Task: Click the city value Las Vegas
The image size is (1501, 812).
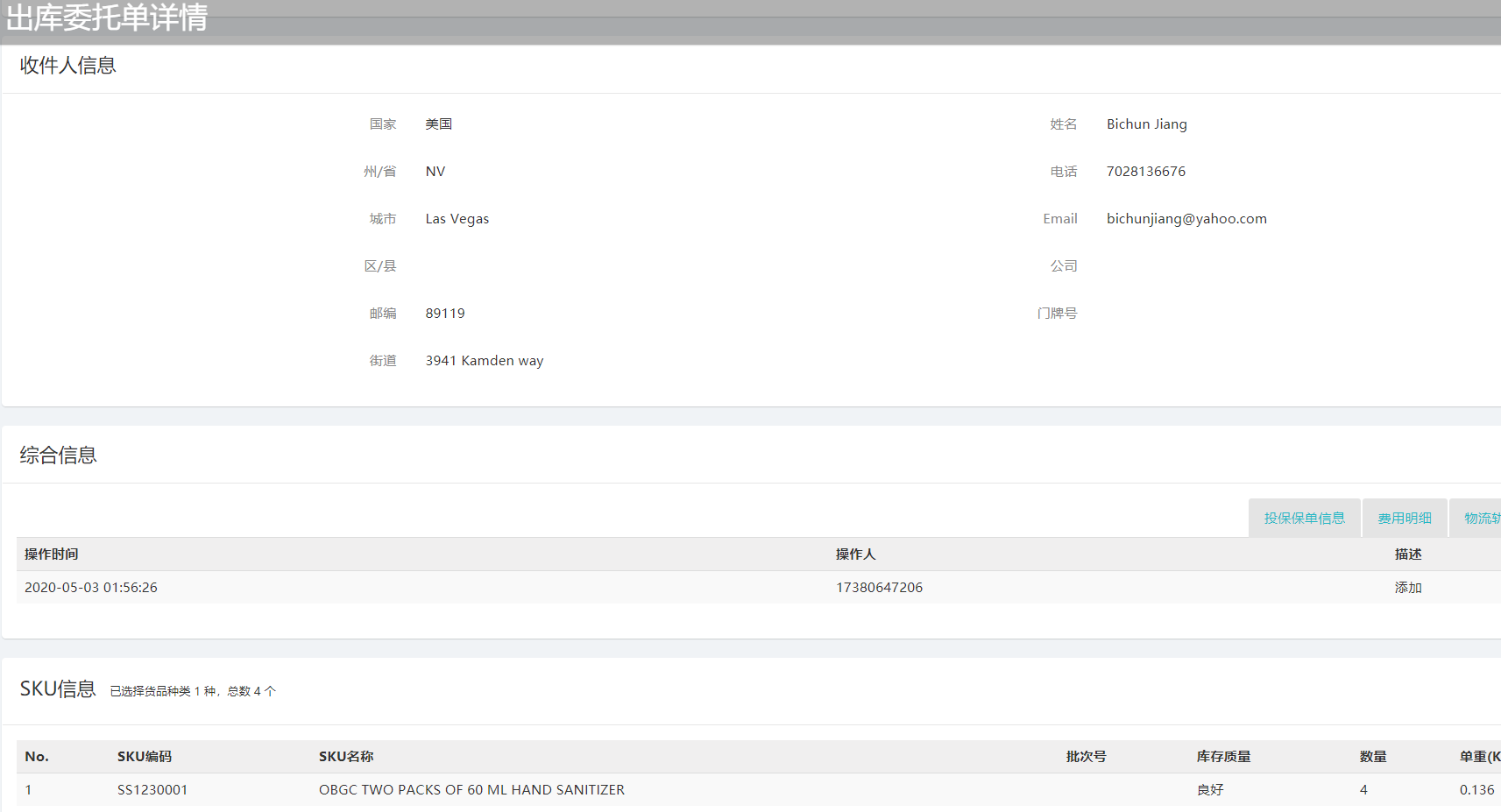Action: coord(457,219)
